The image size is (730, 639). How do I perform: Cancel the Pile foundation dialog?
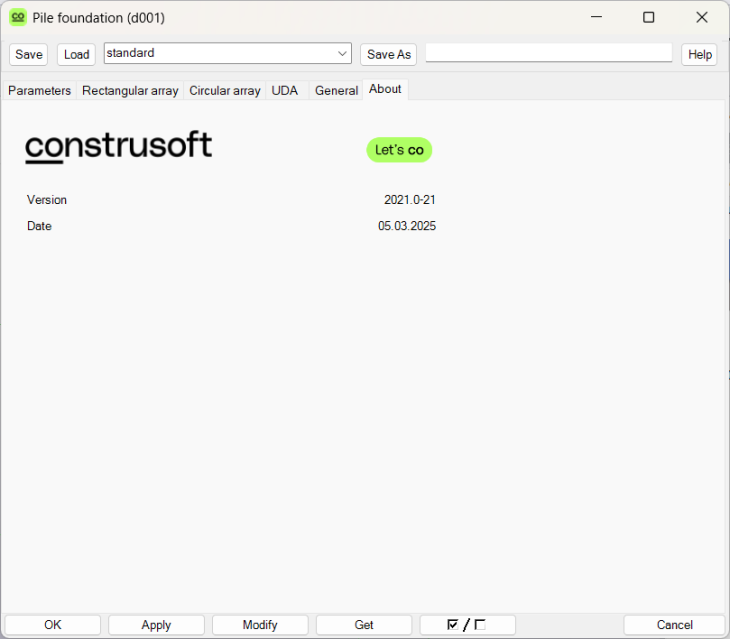(x=674, y=625)
